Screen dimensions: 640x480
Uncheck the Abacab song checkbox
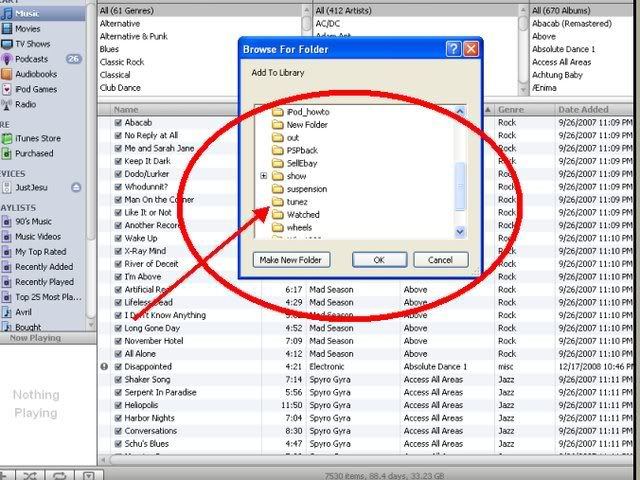tap(118, 122)
